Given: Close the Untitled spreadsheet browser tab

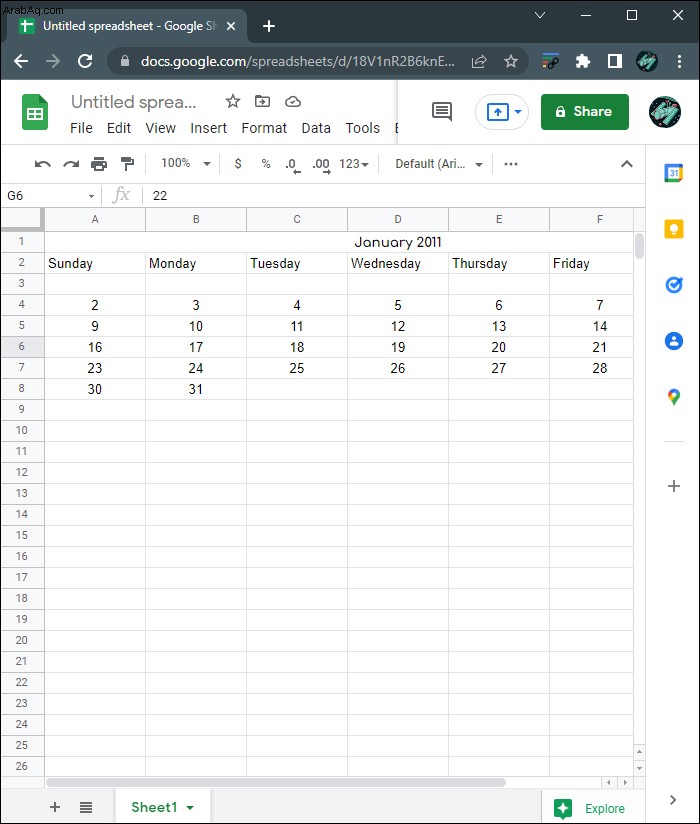Looking at the screenshot, I should click(231, 26).
